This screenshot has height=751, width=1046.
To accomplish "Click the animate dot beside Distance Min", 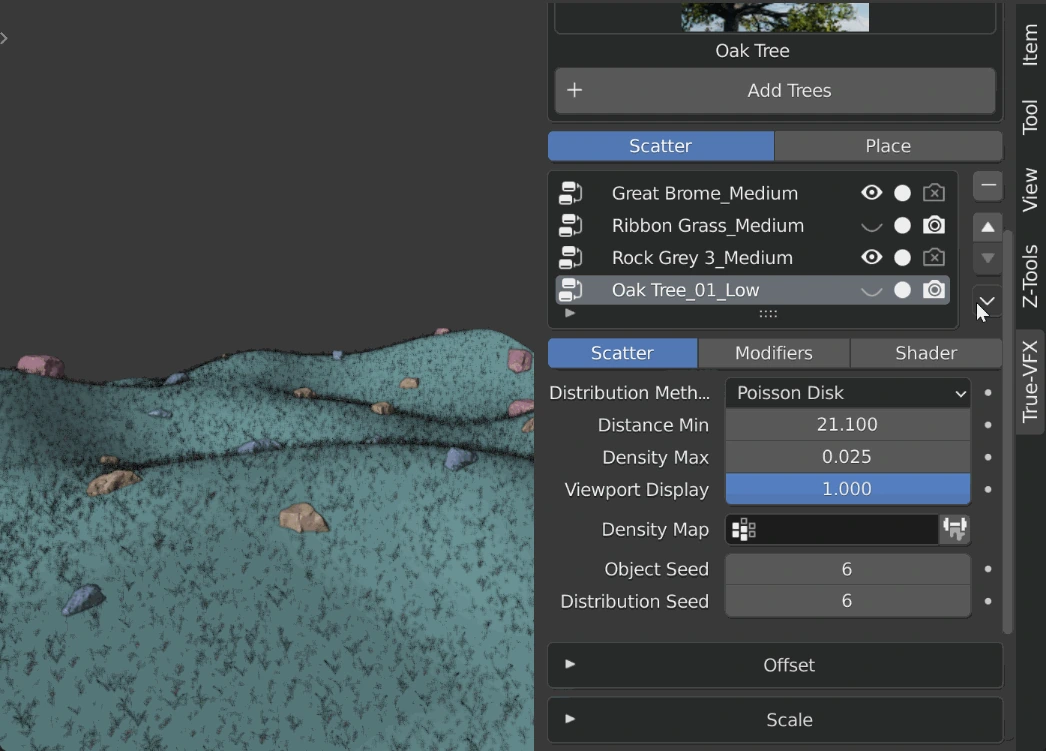I will [988, 425].
